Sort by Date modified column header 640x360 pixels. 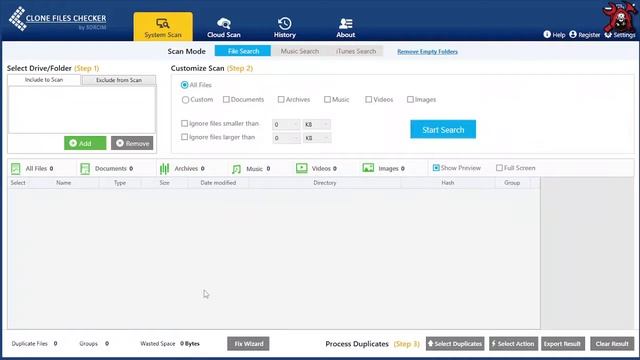click(x=218, y=183)
